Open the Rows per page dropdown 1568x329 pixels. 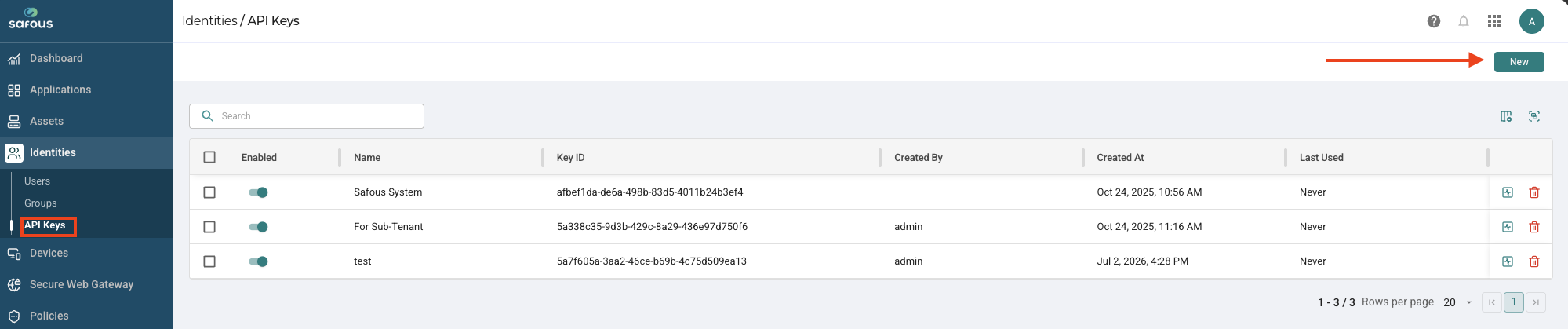(1457, 302)
